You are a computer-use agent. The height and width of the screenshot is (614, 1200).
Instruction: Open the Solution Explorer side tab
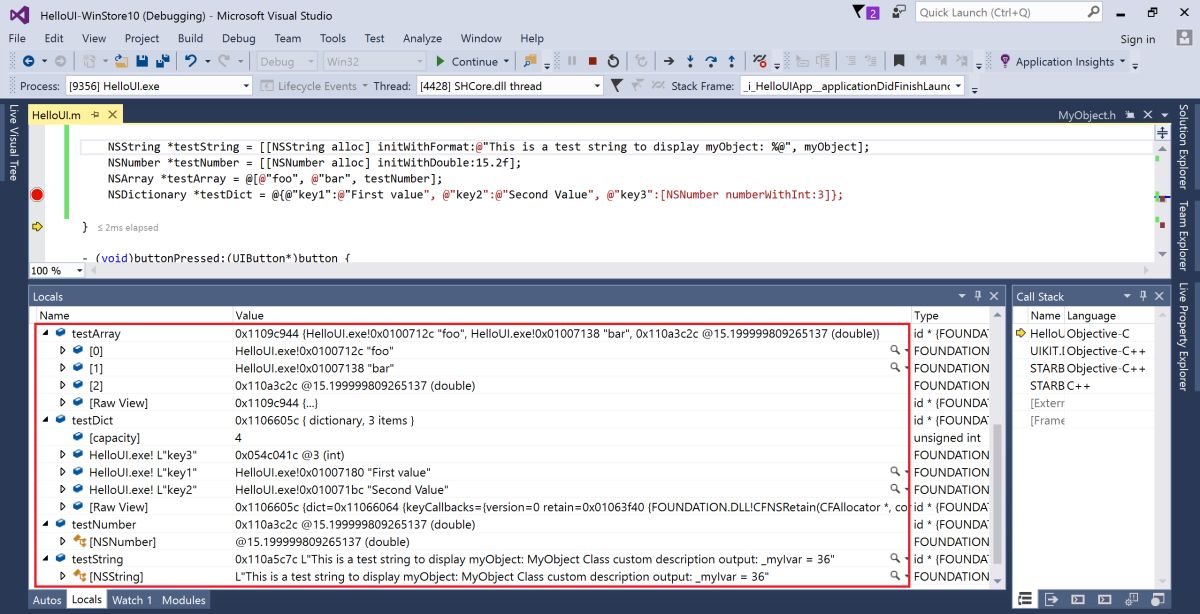pyautogui.click(x=1184, y=146)
